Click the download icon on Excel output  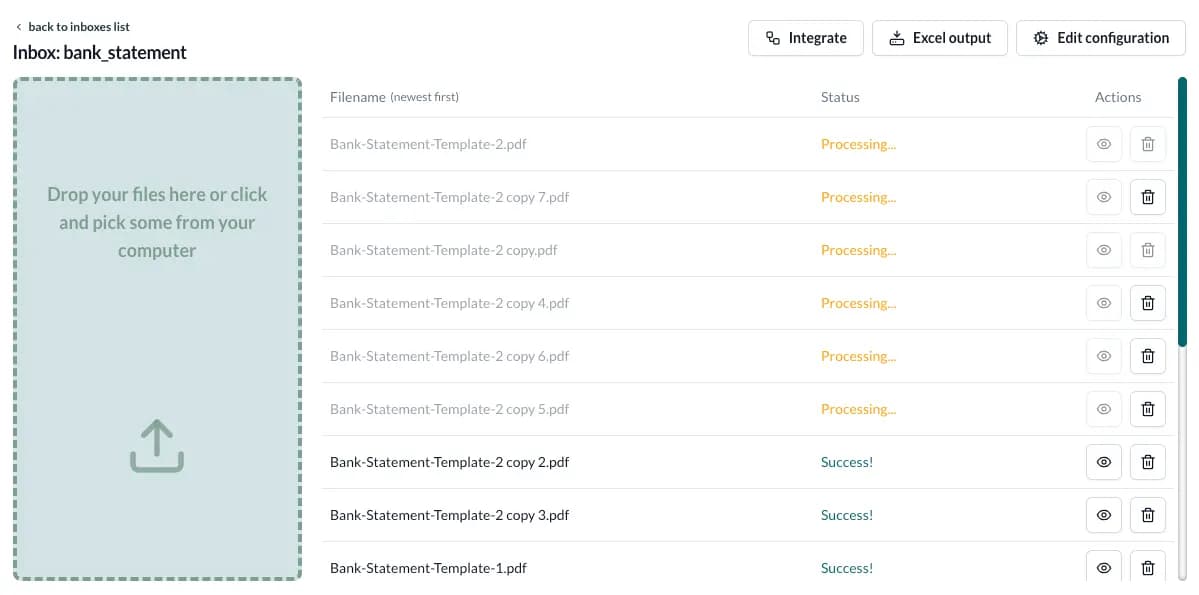(897, 37)
